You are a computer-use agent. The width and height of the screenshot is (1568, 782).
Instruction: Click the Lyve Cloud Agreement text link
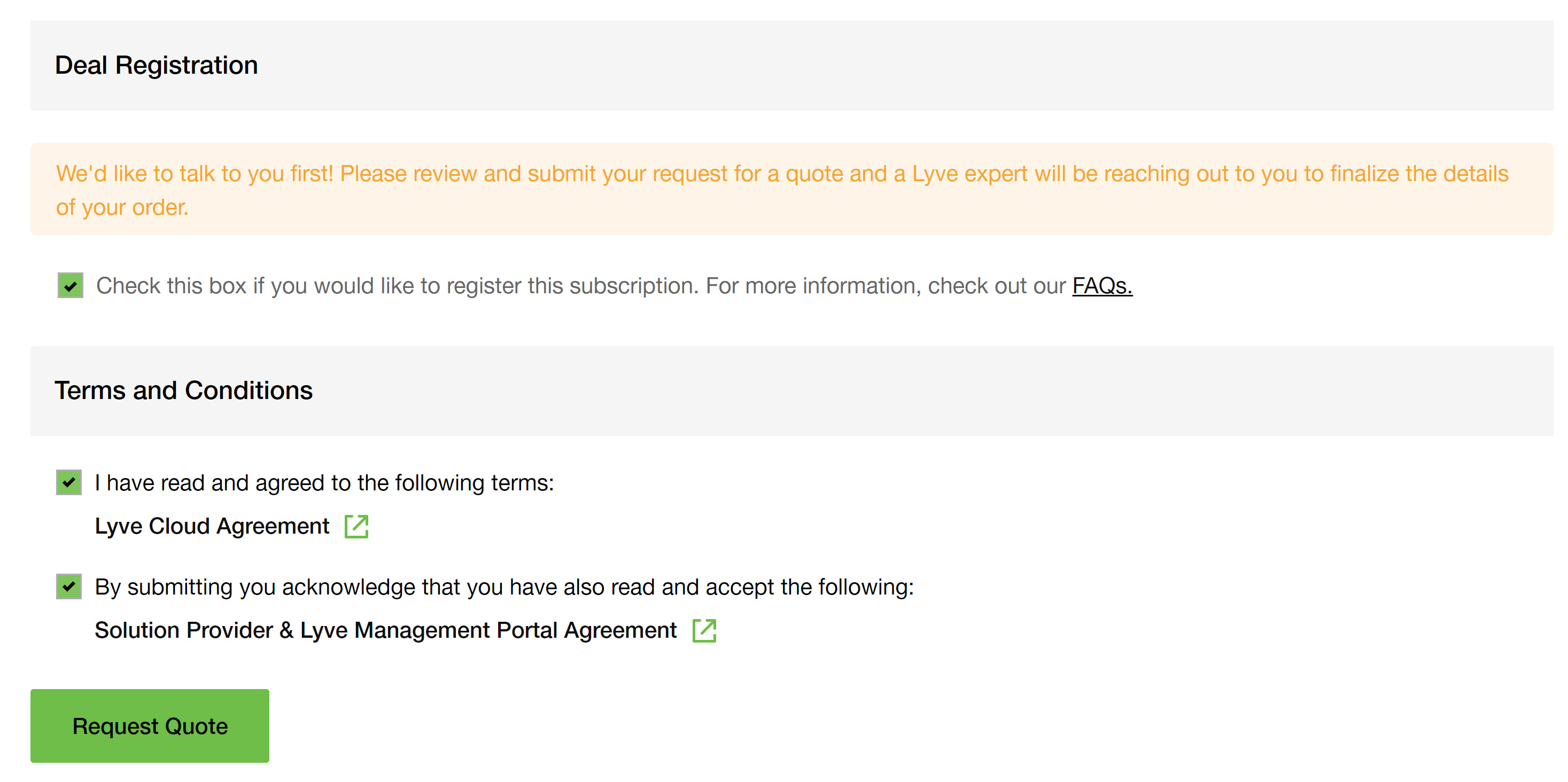point(212,526)
